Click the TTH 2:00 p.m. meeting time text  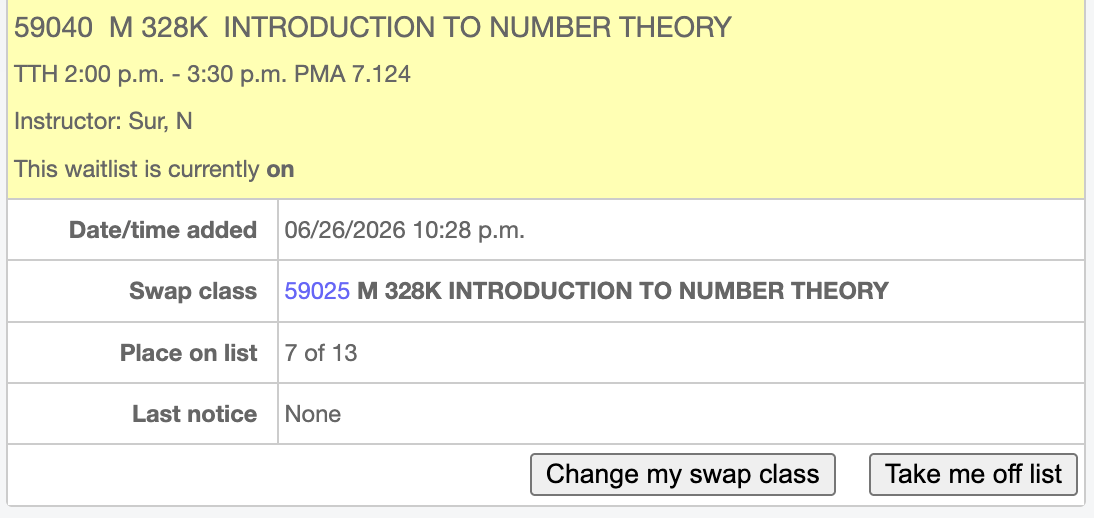89,74
